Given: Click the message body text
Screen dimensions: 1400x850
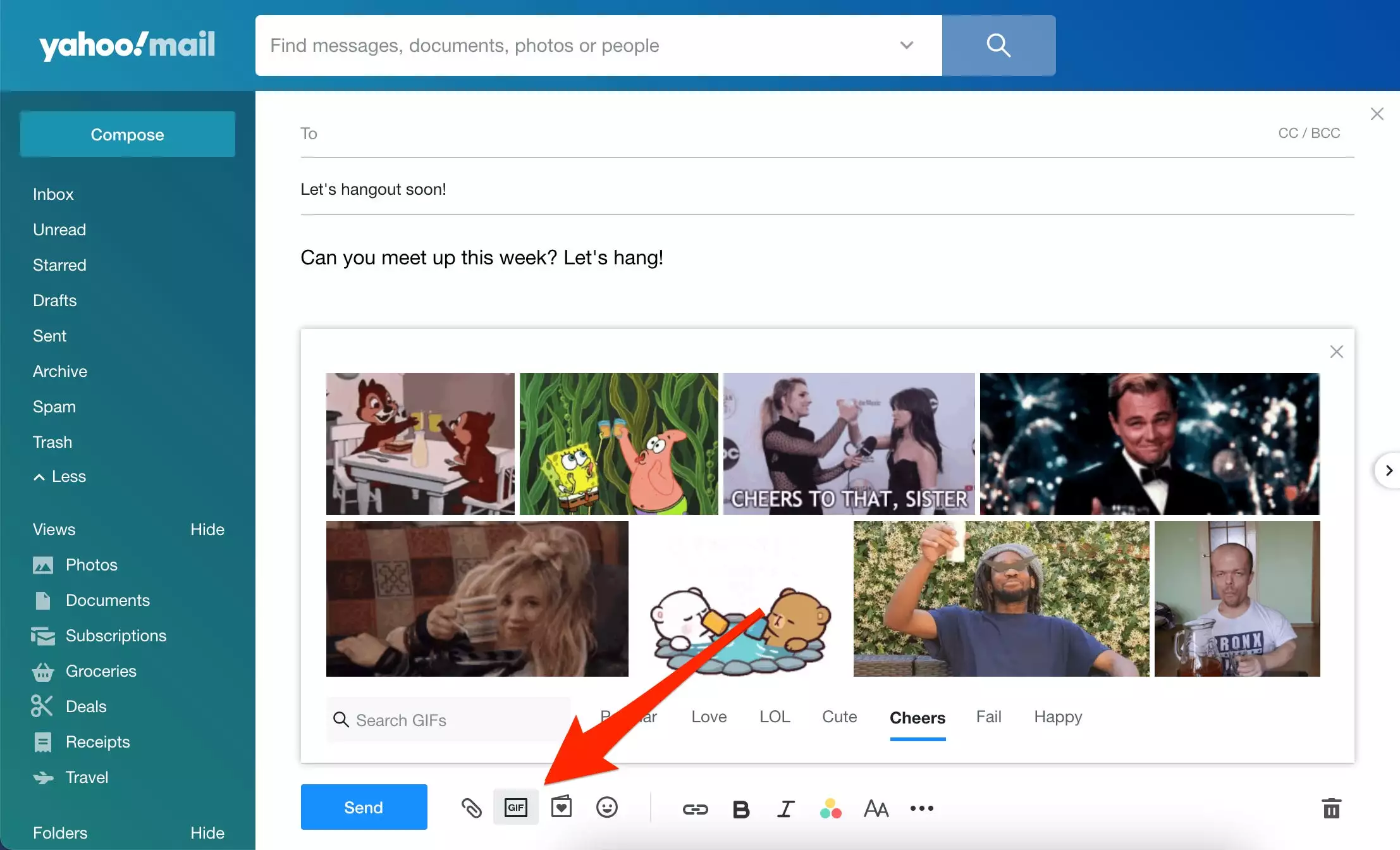Looking at the screenshot, I should coord(482,257).
